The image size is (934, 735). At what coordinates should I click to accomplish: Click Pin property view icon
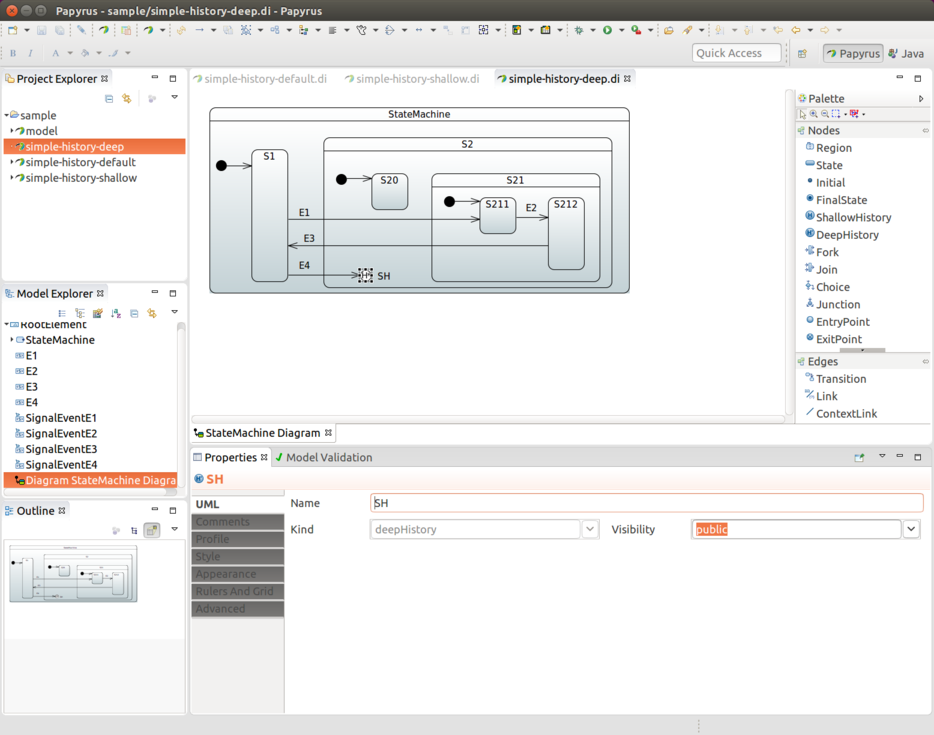coord(859,457)
